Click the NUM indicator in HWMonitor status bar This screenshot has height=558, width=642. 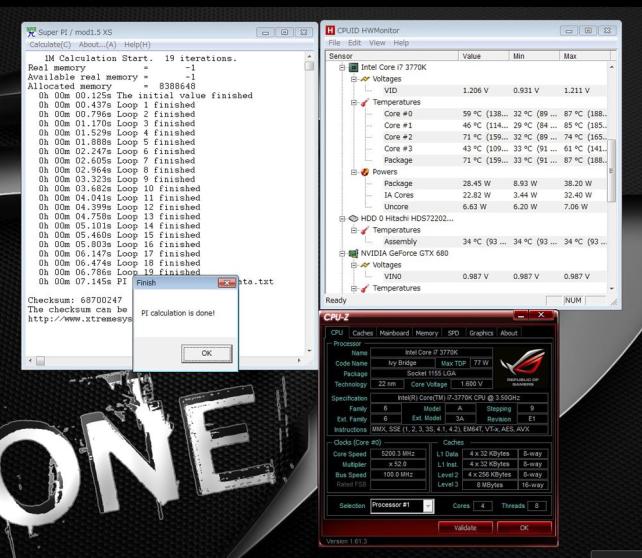(x=573, y=300)
